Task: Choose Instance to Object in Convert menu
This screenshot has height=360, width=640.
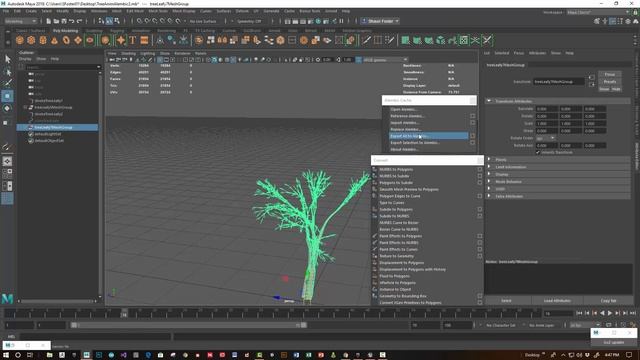Action: [395, 289]
